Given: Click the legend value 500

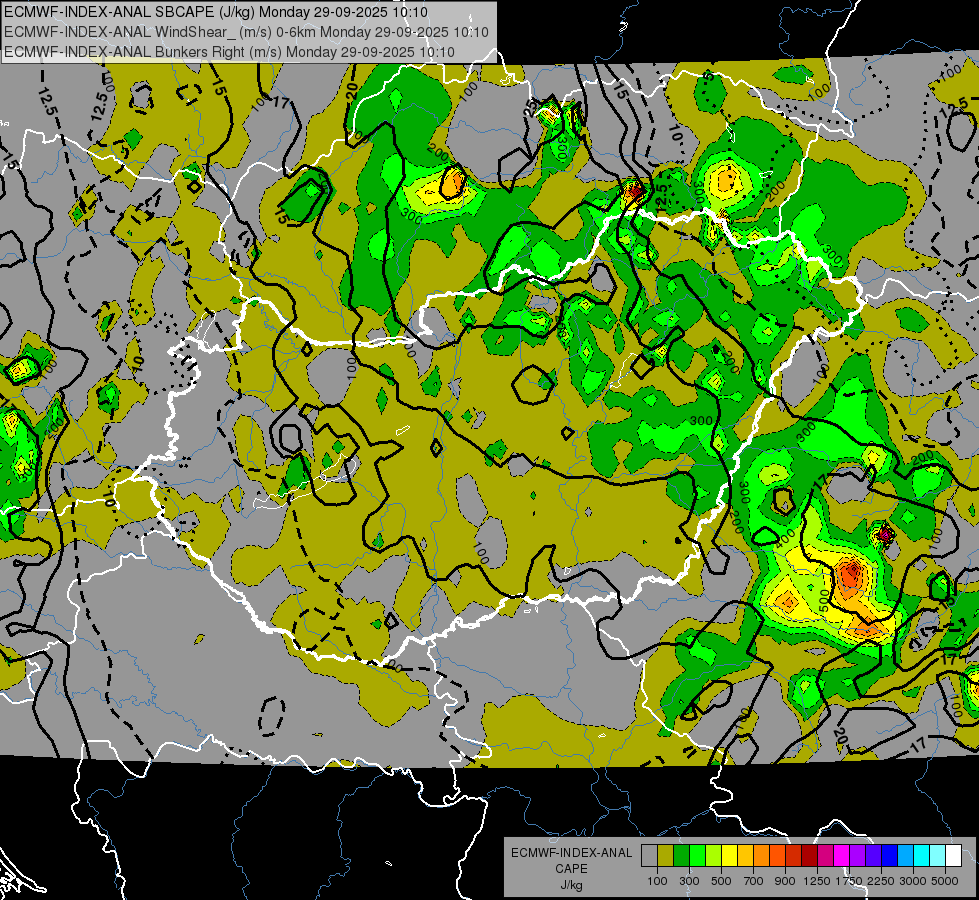Looking at the screenshot, I should pos(721,881).
